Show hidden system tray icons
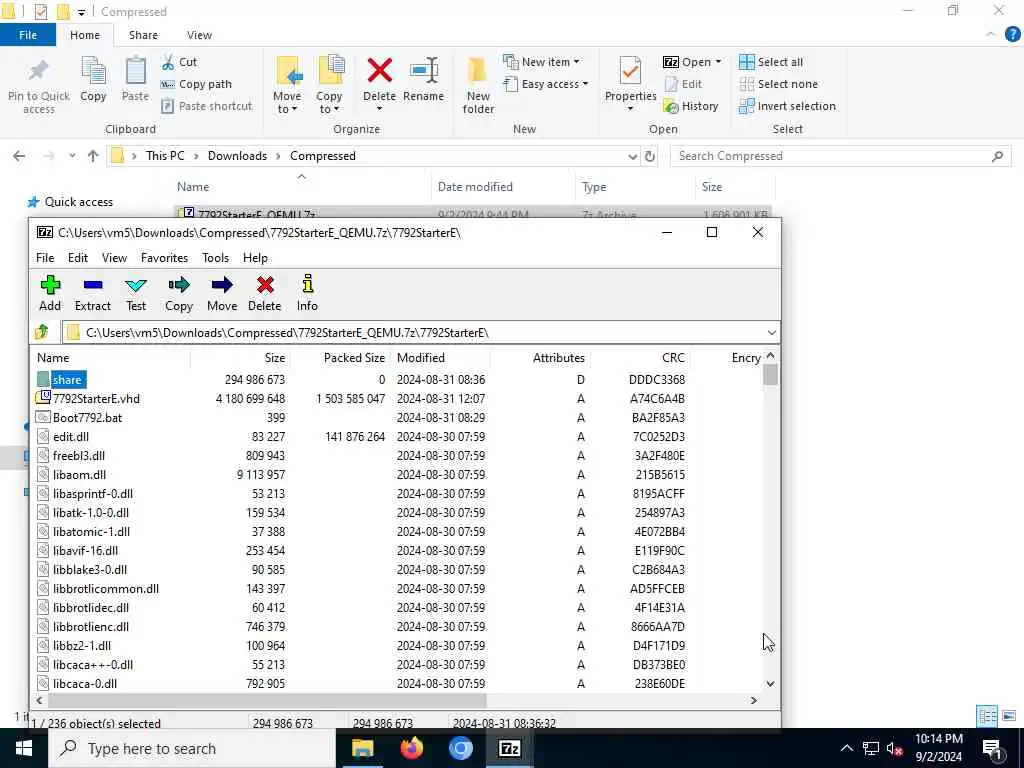This screenshot has height=768, width=1024. (x=846, y=748)
